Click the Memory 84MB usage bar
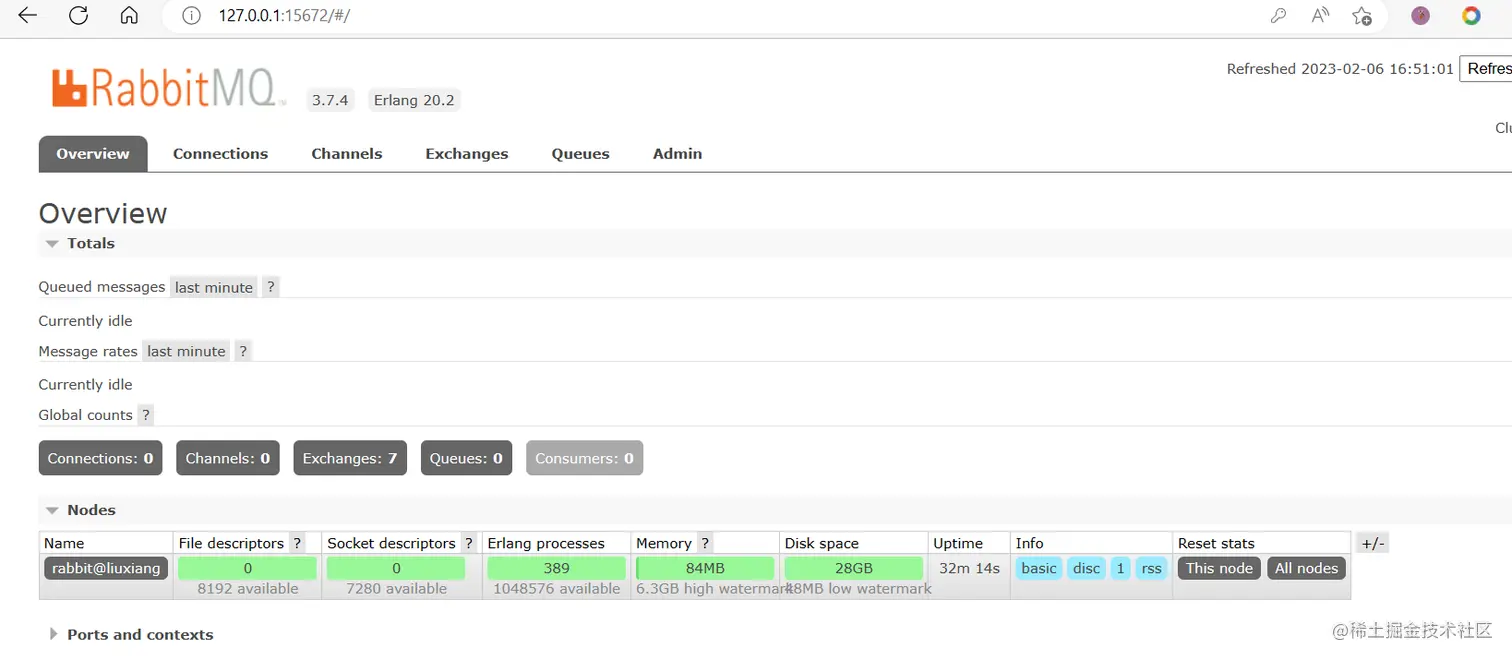This screenshot has height=660, width=1512. coord(705,568)
